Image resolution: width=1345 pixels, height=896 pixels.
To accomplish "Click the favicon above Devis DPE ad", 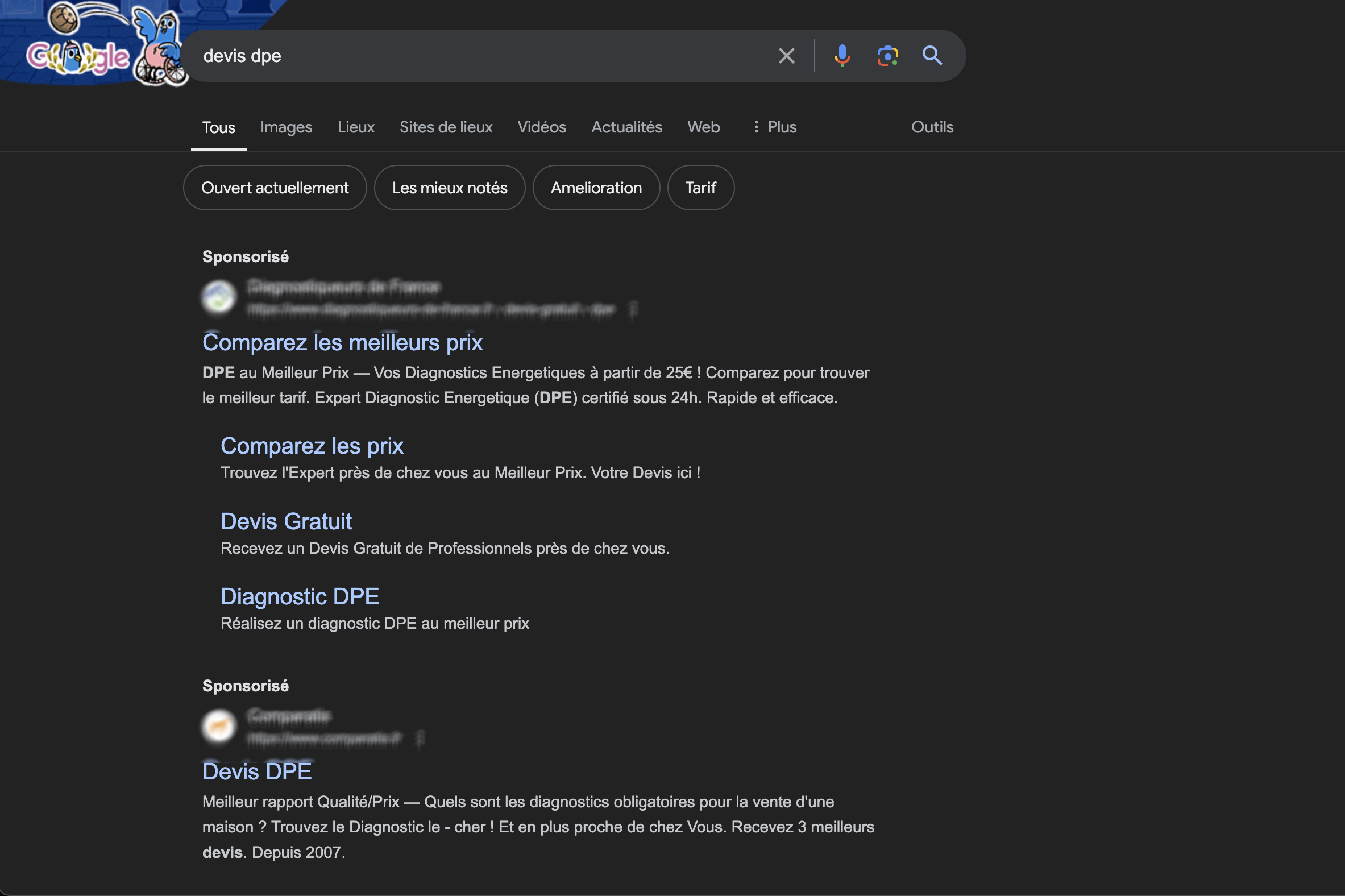I will point(219,726).
